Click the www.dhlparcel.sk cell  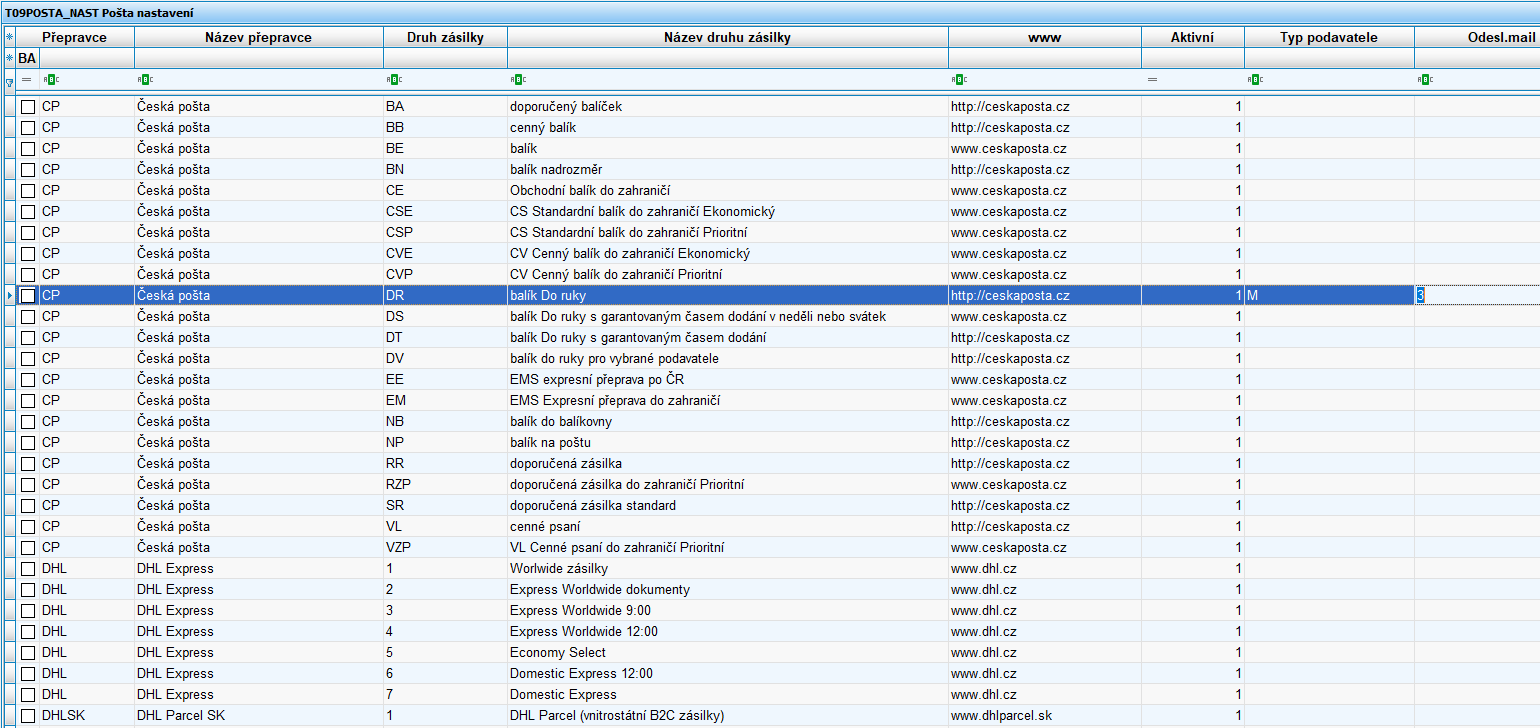coord(1001,716)
